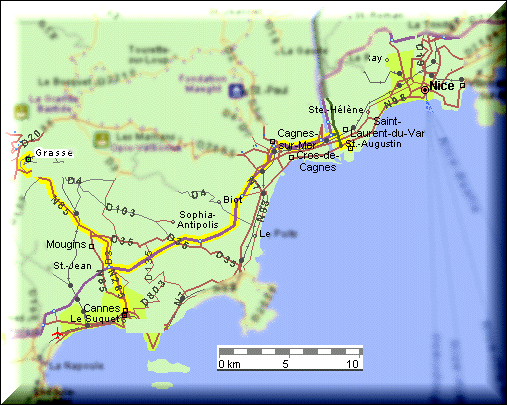Select the D103 road label
507x405 pixels.
pos(121,210)
